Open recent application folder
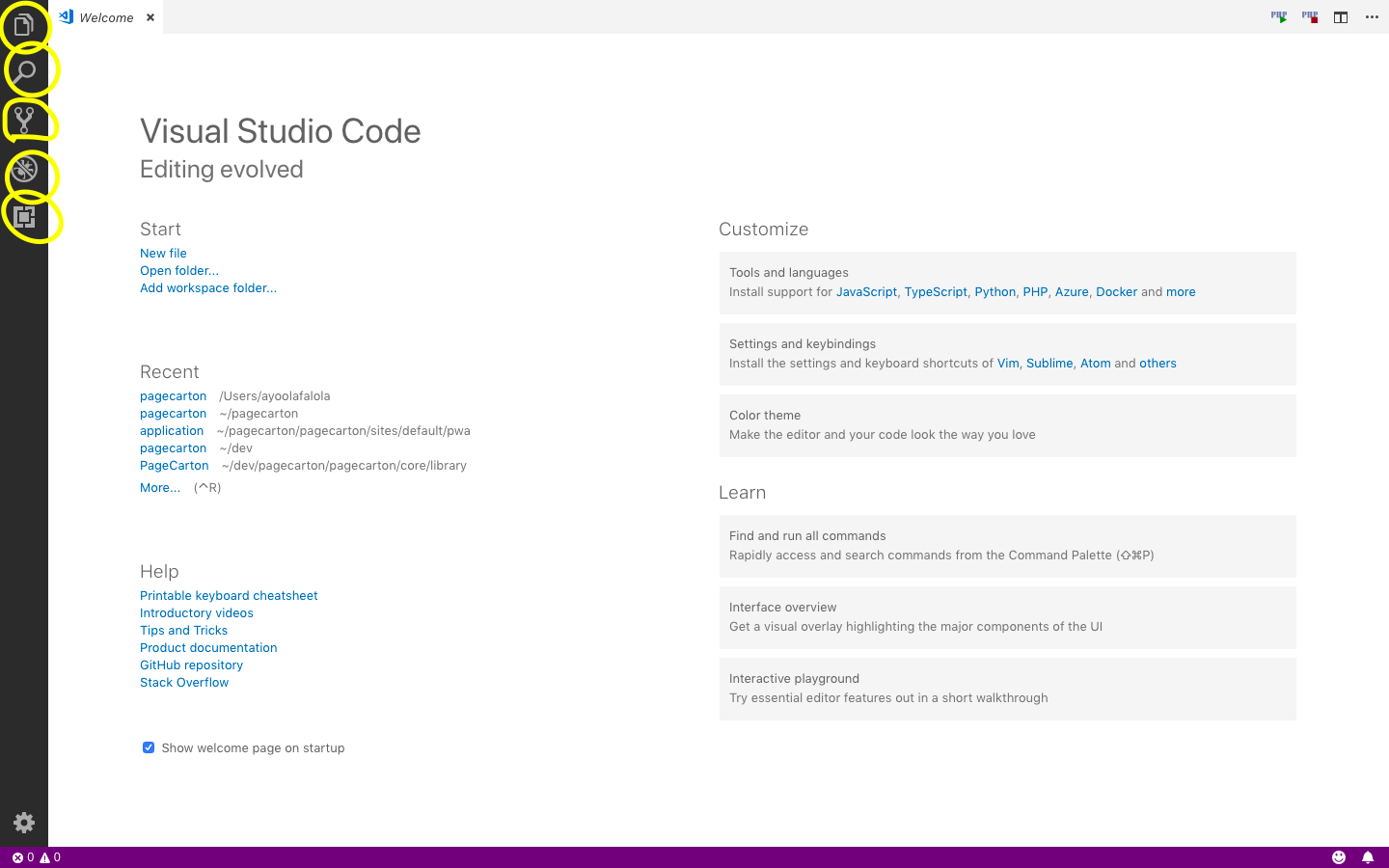This screenshot has height=868, width=1389. click(172, 431)
